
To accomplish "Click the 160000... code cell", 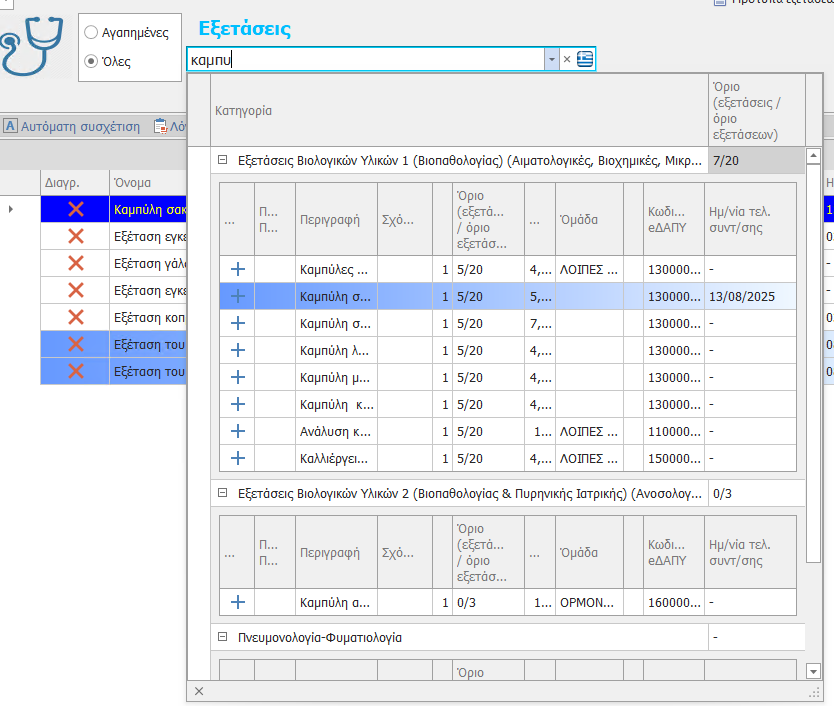I will click(674, 602).
